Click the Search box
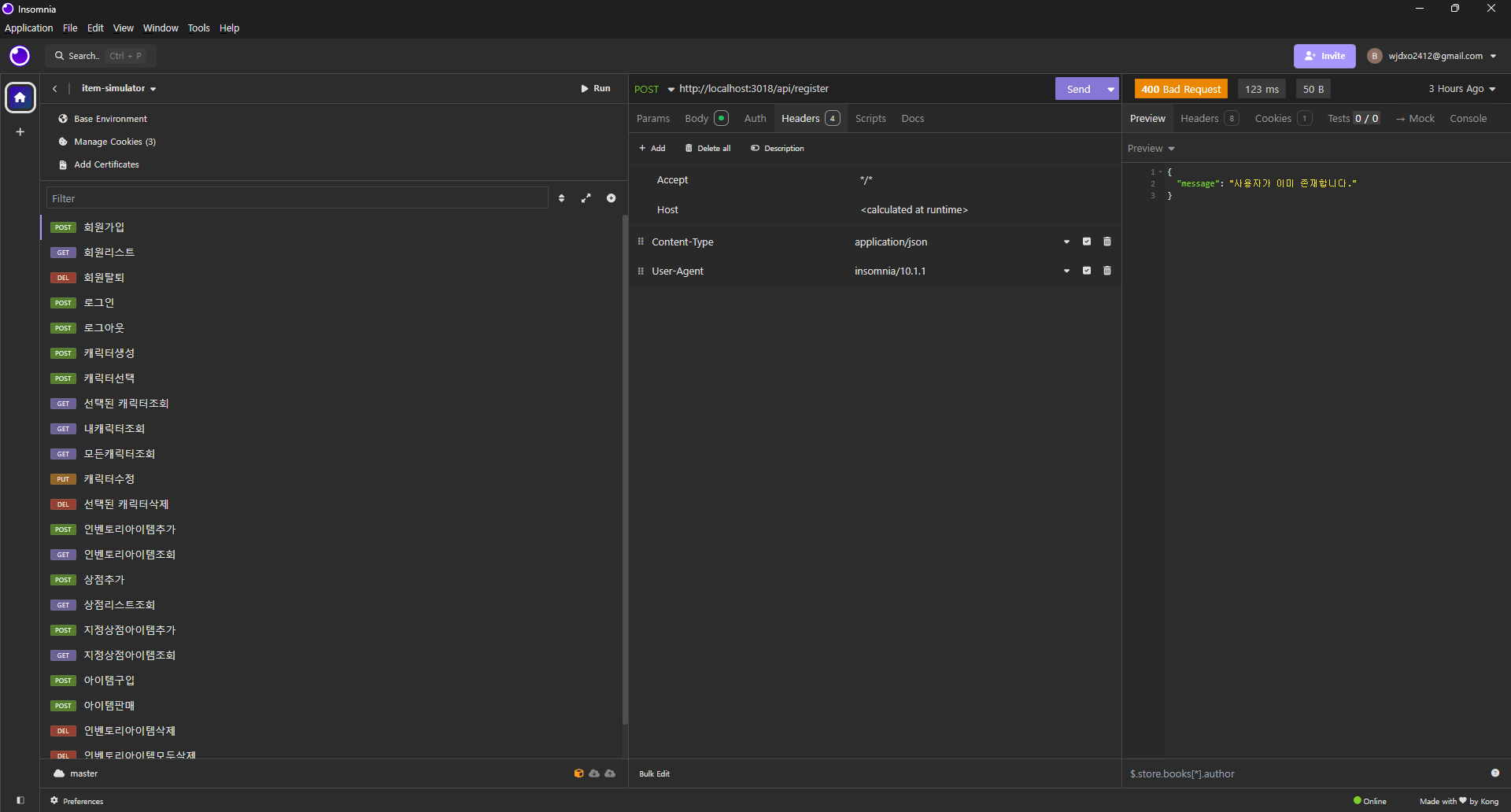Image resolution: width=1511 pixels, height=812 pixels. tap(101, 56)
